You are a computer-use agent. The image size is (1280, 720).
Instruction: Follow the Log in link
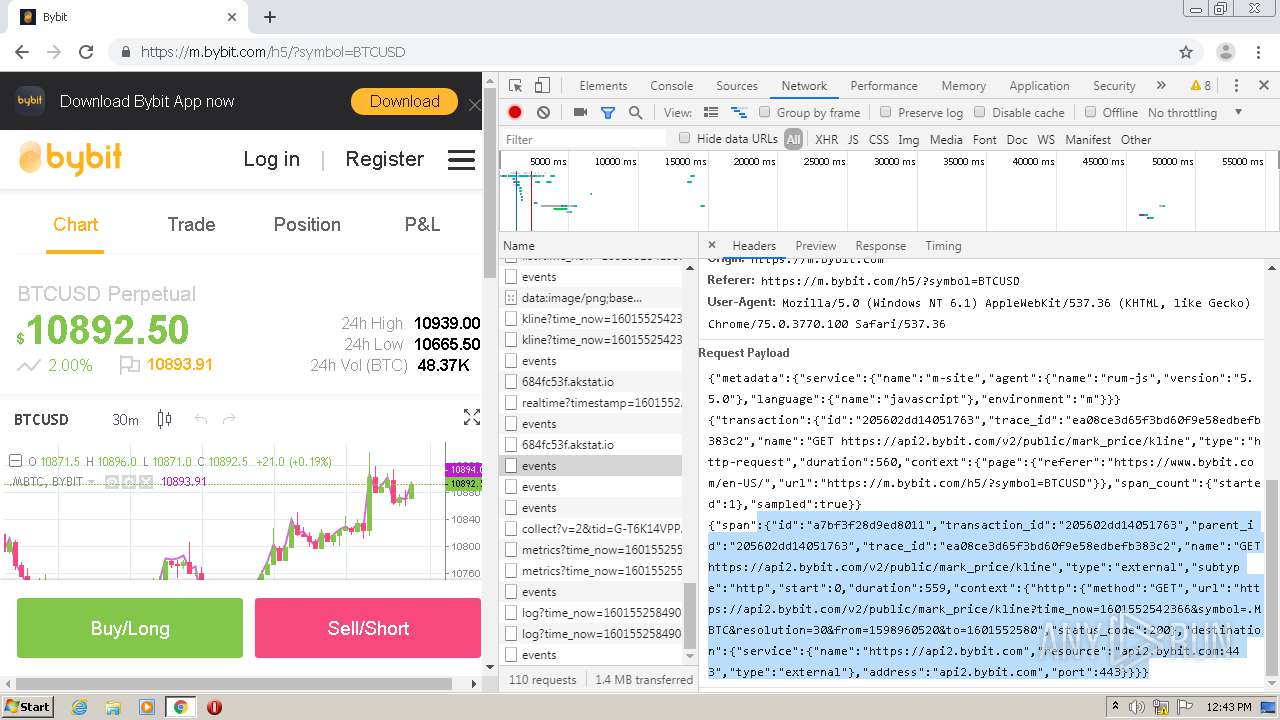click(272, 159)
